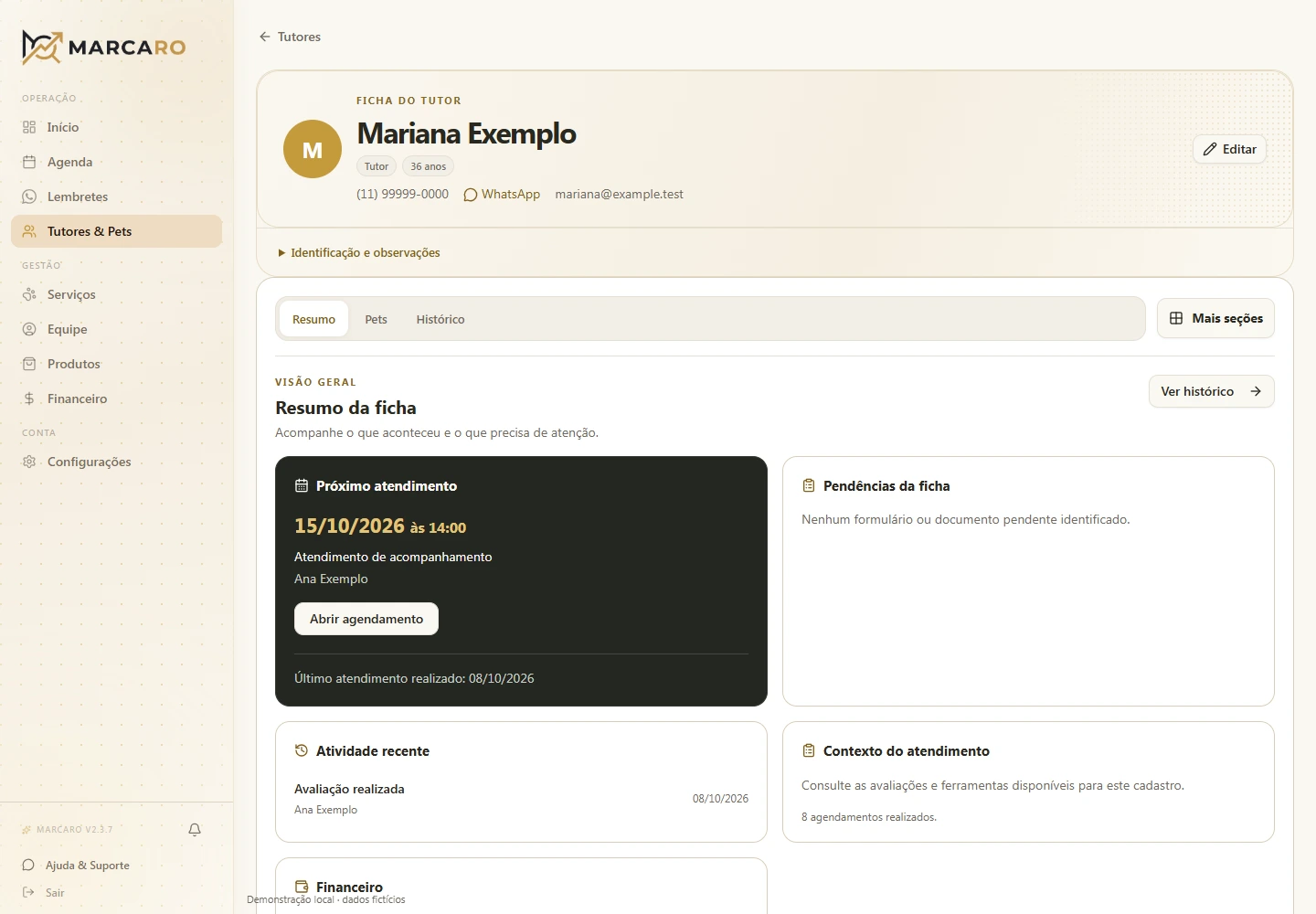Click the Marcaro logo icon

click(42, 48)
